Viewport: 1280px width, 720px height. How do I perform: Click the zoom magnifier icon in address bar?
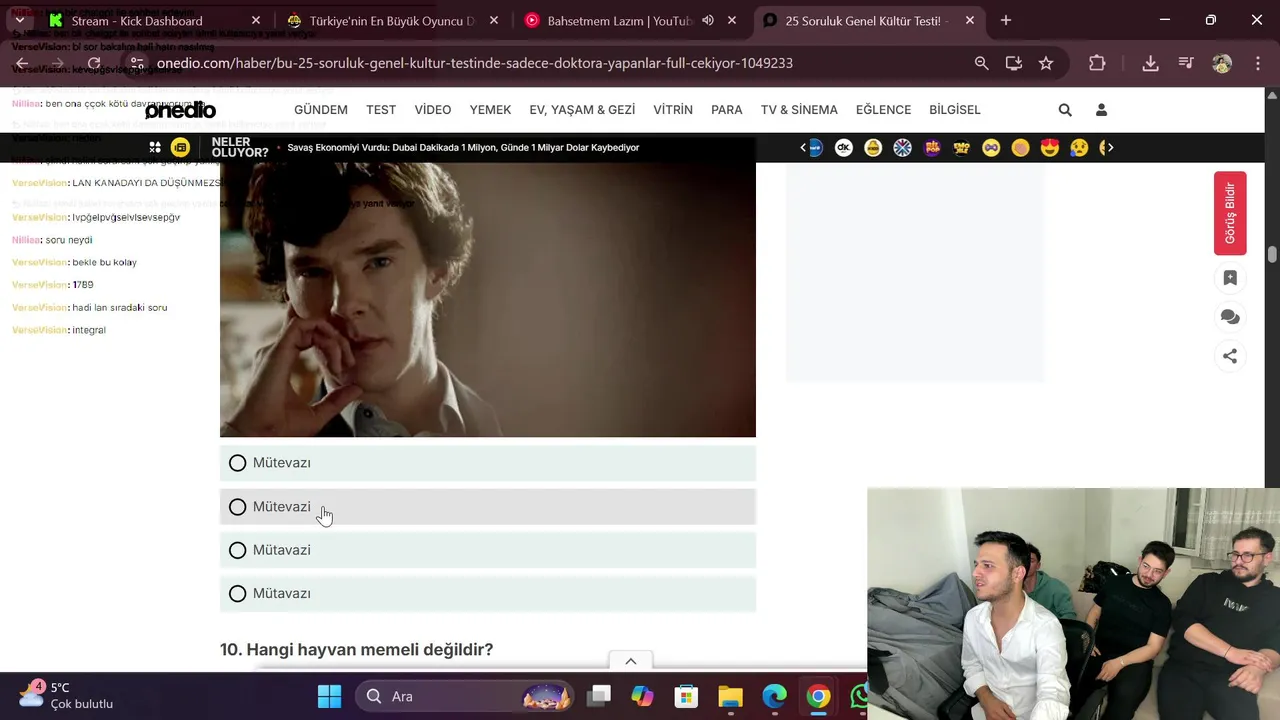point(982,63)
